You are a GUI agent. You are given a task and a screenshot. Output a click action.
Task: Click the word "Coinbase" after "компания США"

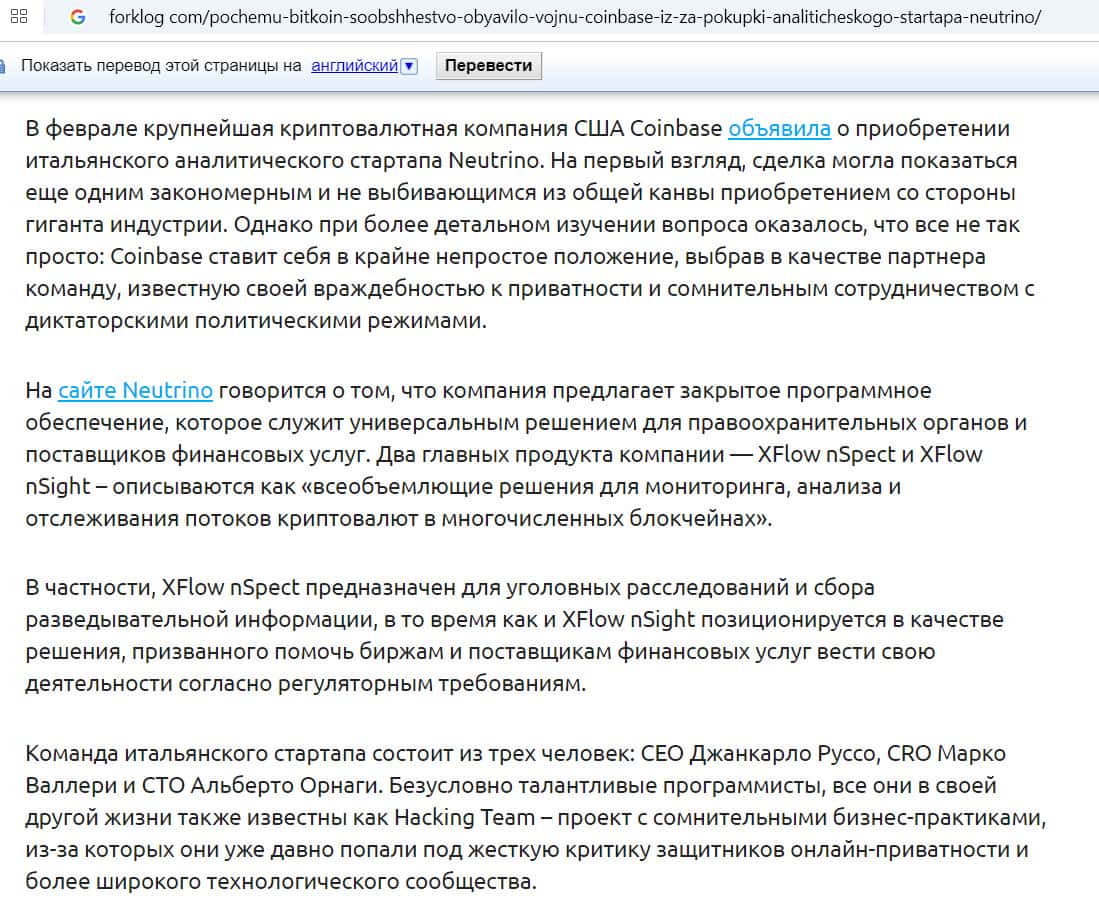(676, 128)
